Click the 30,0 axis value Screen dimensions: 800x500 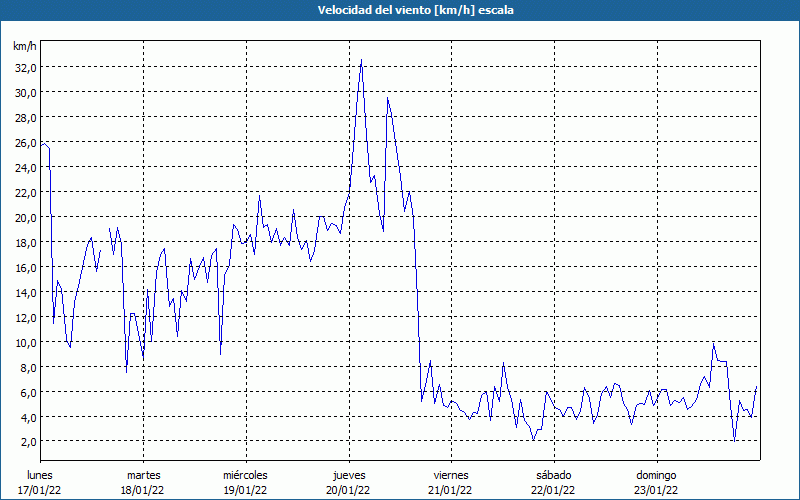pos(26,92)
